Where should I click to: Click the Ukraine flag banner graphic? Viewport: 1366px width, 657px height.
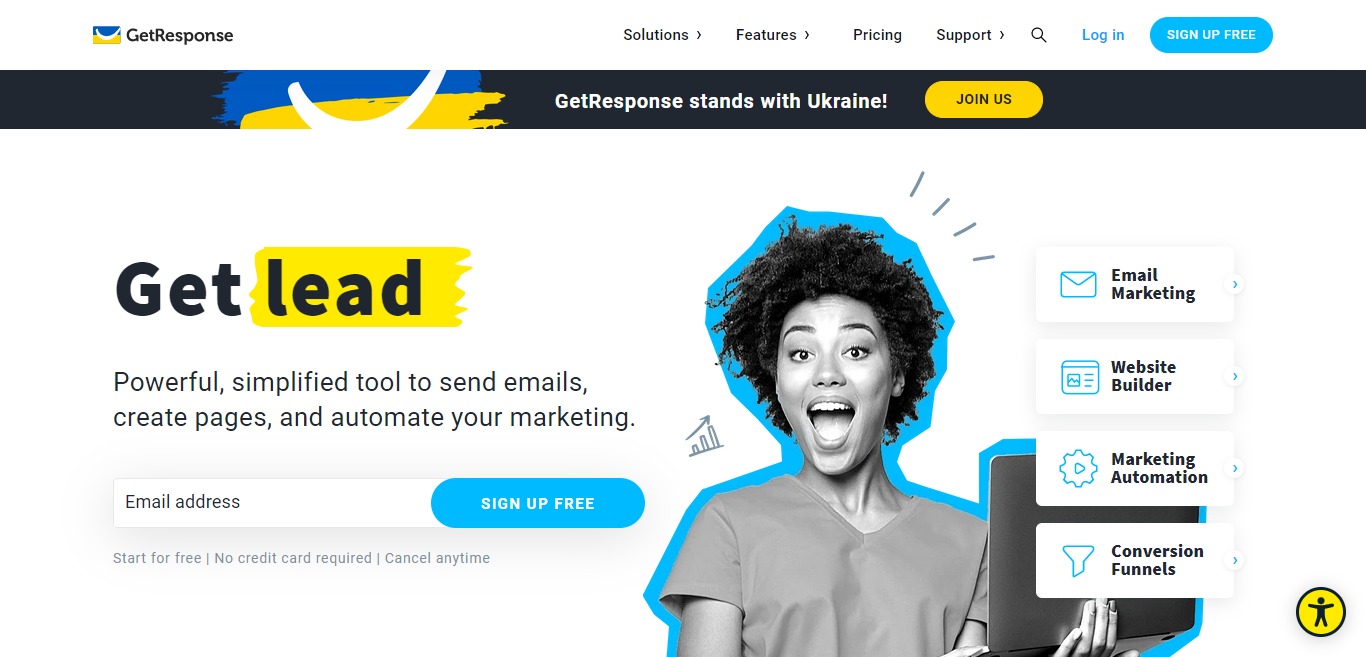360,99
